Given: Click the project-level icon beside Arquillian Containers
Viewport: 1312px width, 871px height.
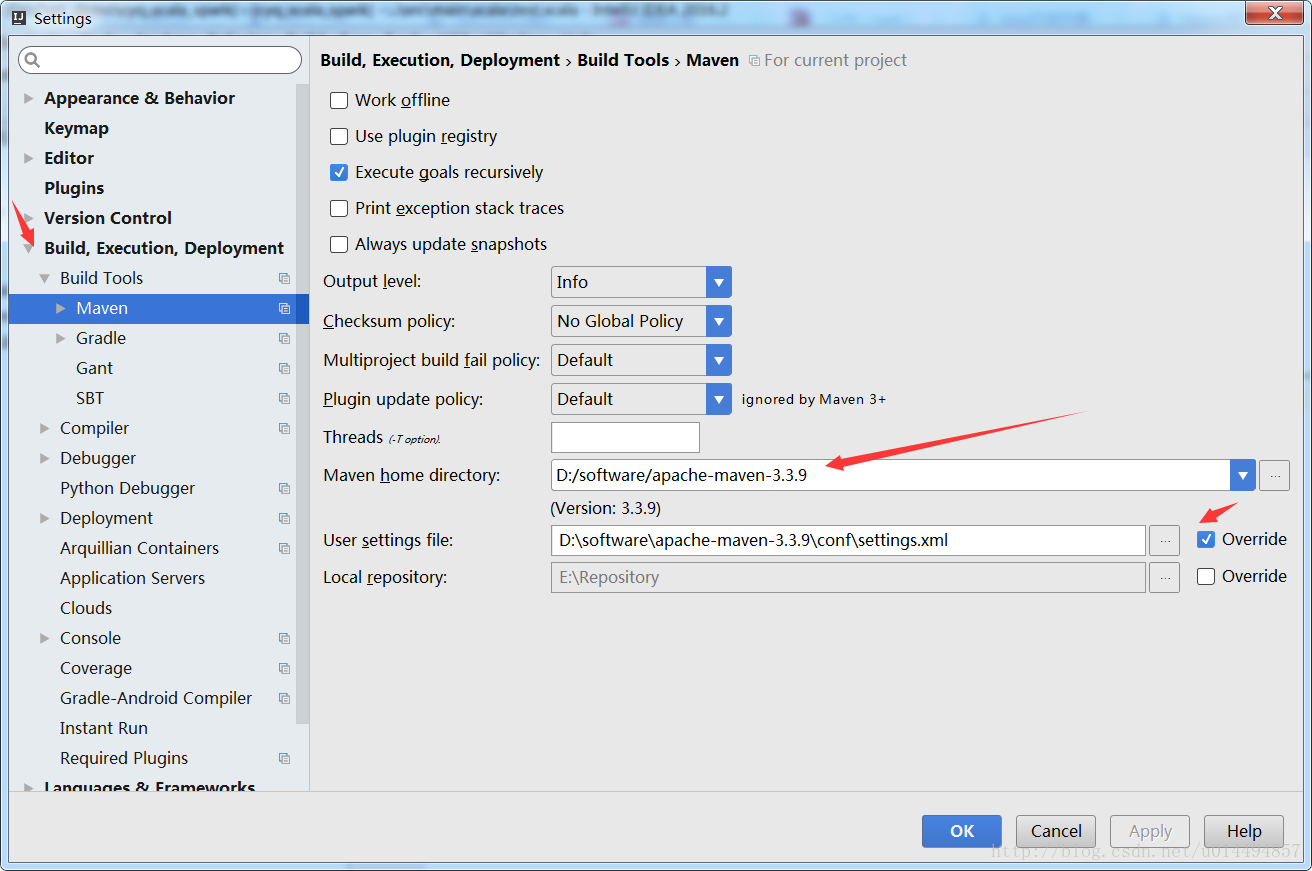Looking at the screenshot, I should click(x=284, y=548).
